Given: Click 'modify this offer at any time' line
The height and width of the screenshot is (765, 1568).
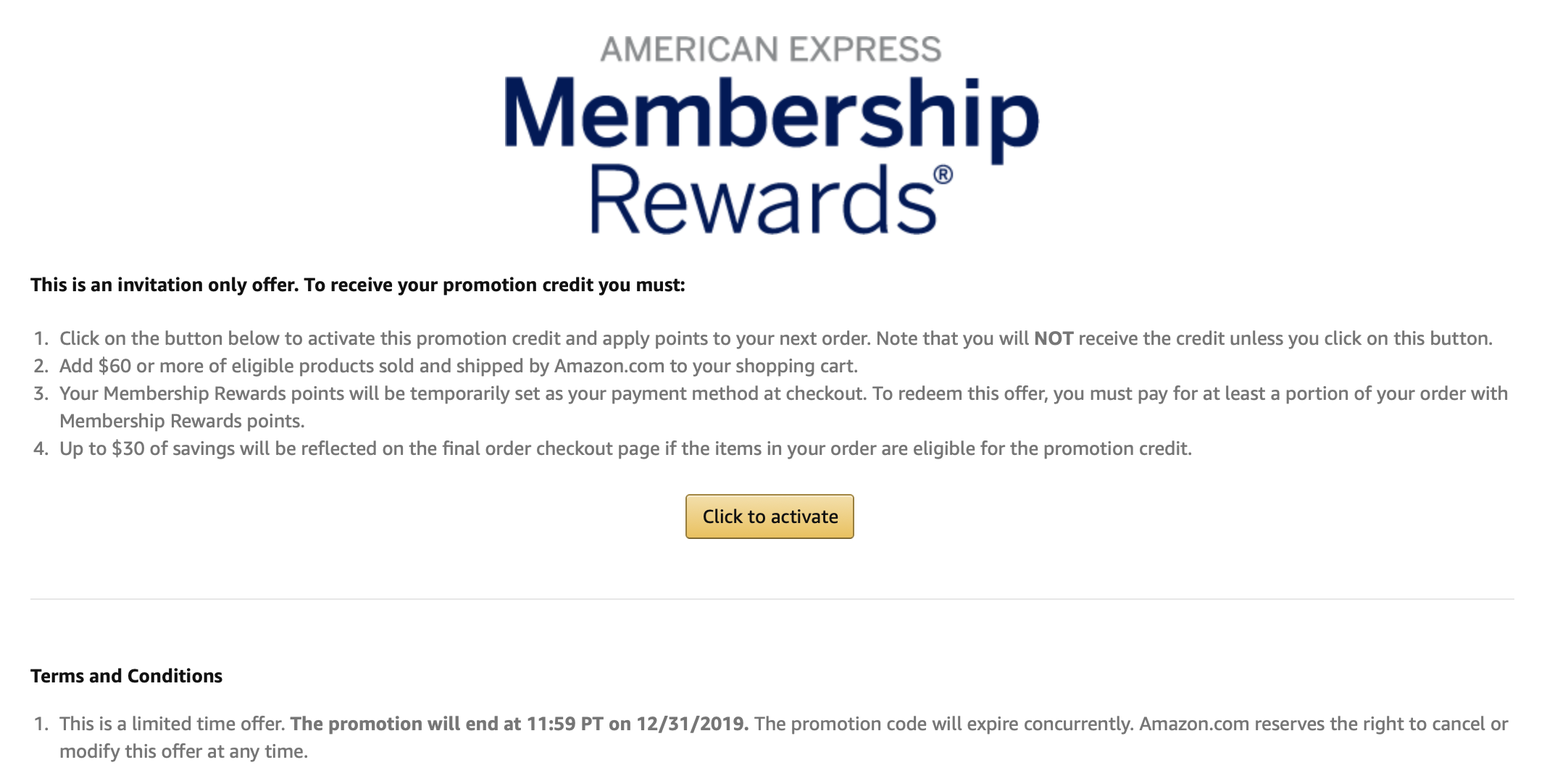Looking at the screenshot, I should pyautogui.click(x=183, y=751).
